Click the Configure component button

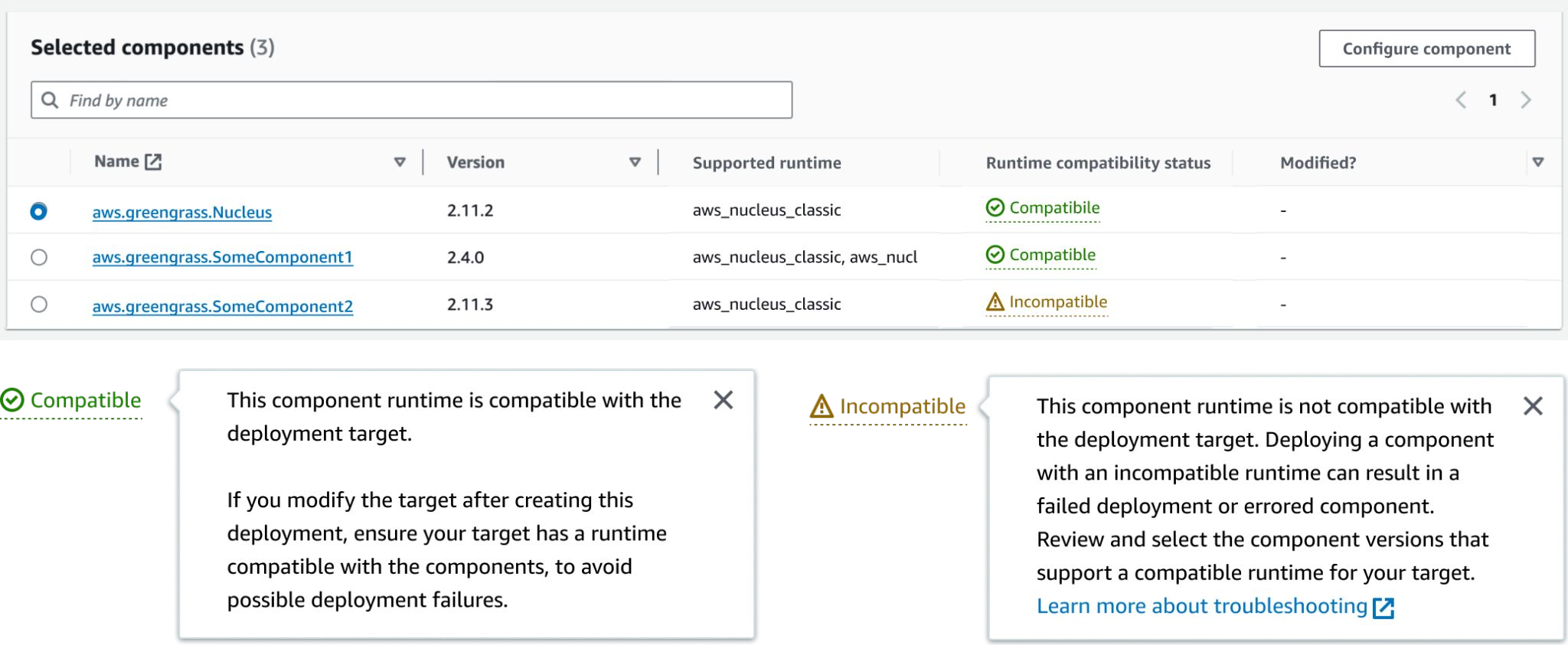click(x=1426, y=48)
